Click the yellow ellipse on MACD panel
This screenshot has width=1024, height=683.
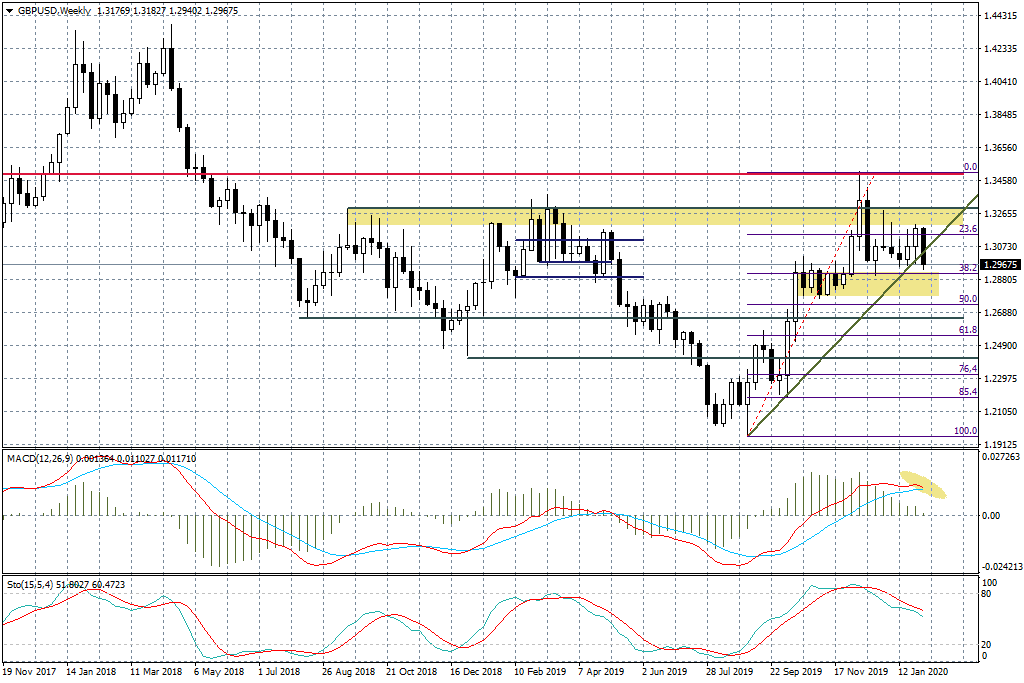coord(923,483)
